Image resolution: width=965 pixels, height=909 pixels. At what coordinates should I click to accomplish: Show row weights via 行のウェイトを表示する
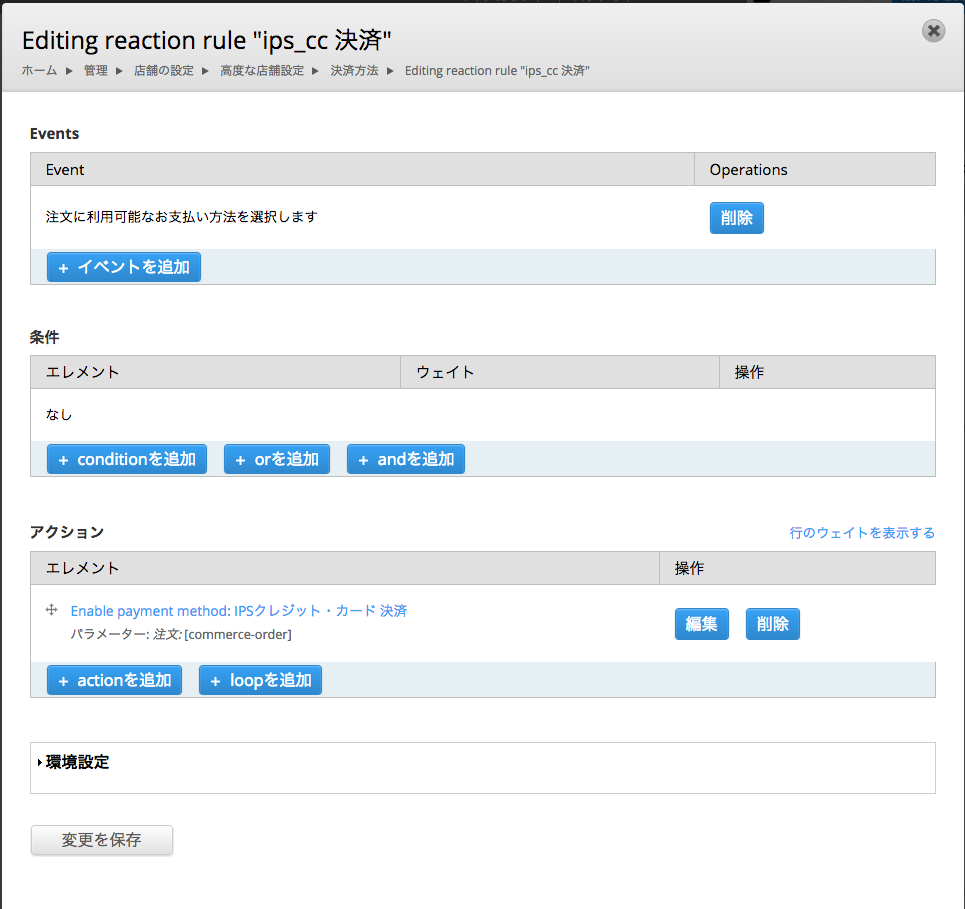[861, 533]
